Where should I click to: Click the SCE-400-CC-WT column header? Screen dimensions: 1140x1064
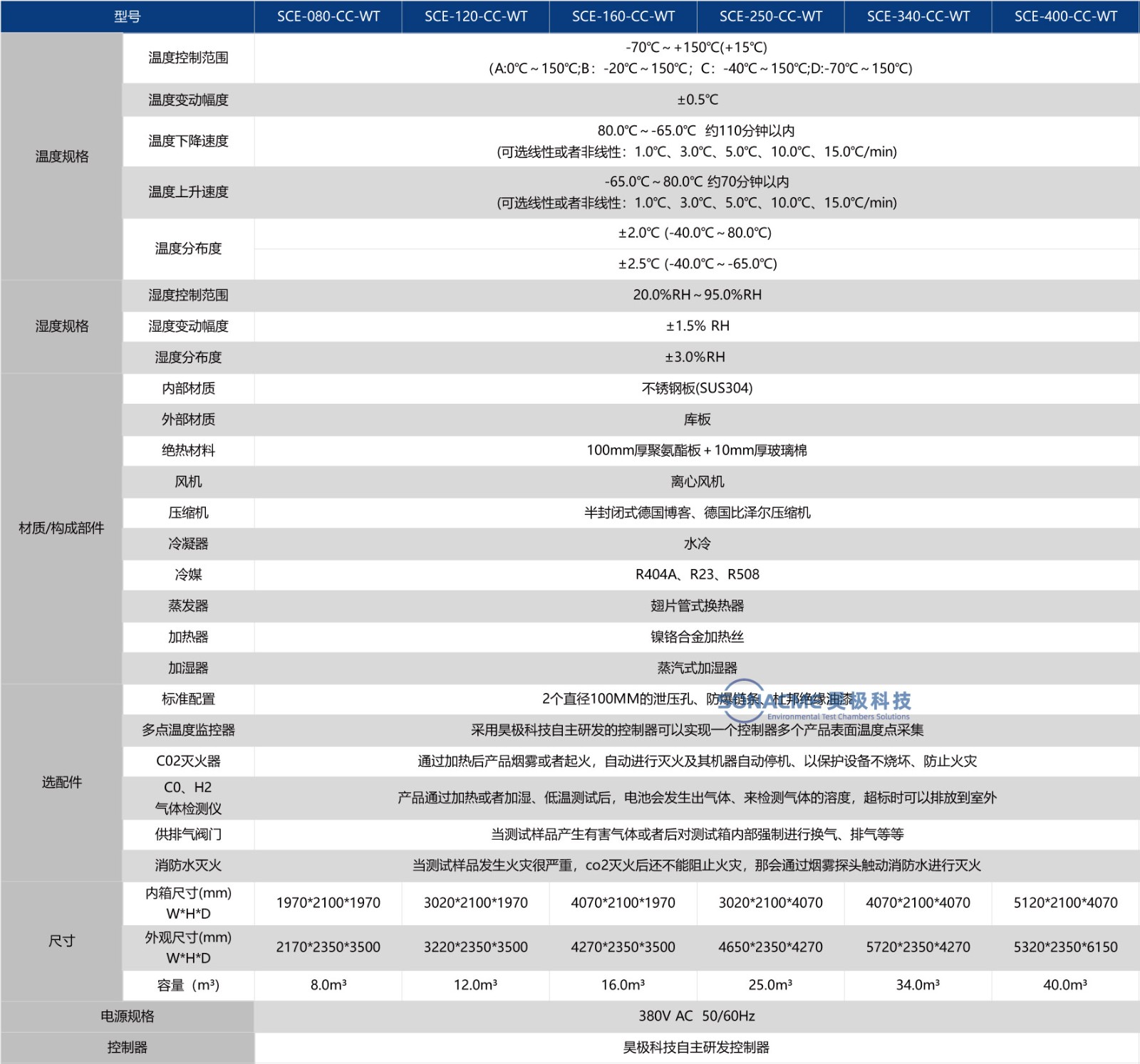coord(1065,16)
